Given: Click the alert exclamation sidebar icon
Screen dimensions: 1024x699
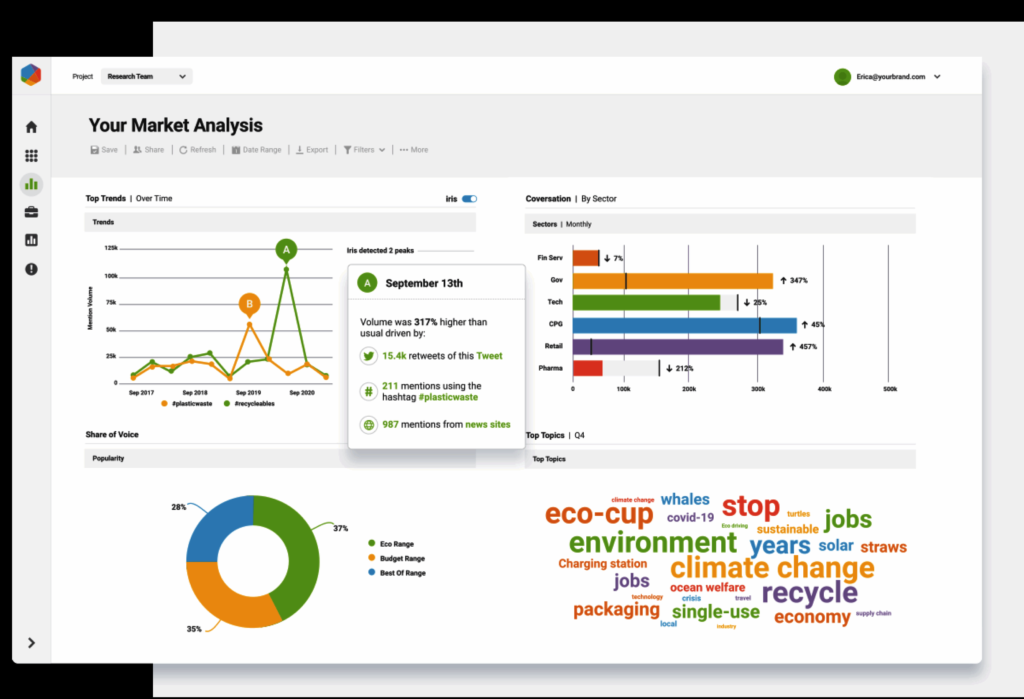Looking at the screenshot, I should pos(31,269).
